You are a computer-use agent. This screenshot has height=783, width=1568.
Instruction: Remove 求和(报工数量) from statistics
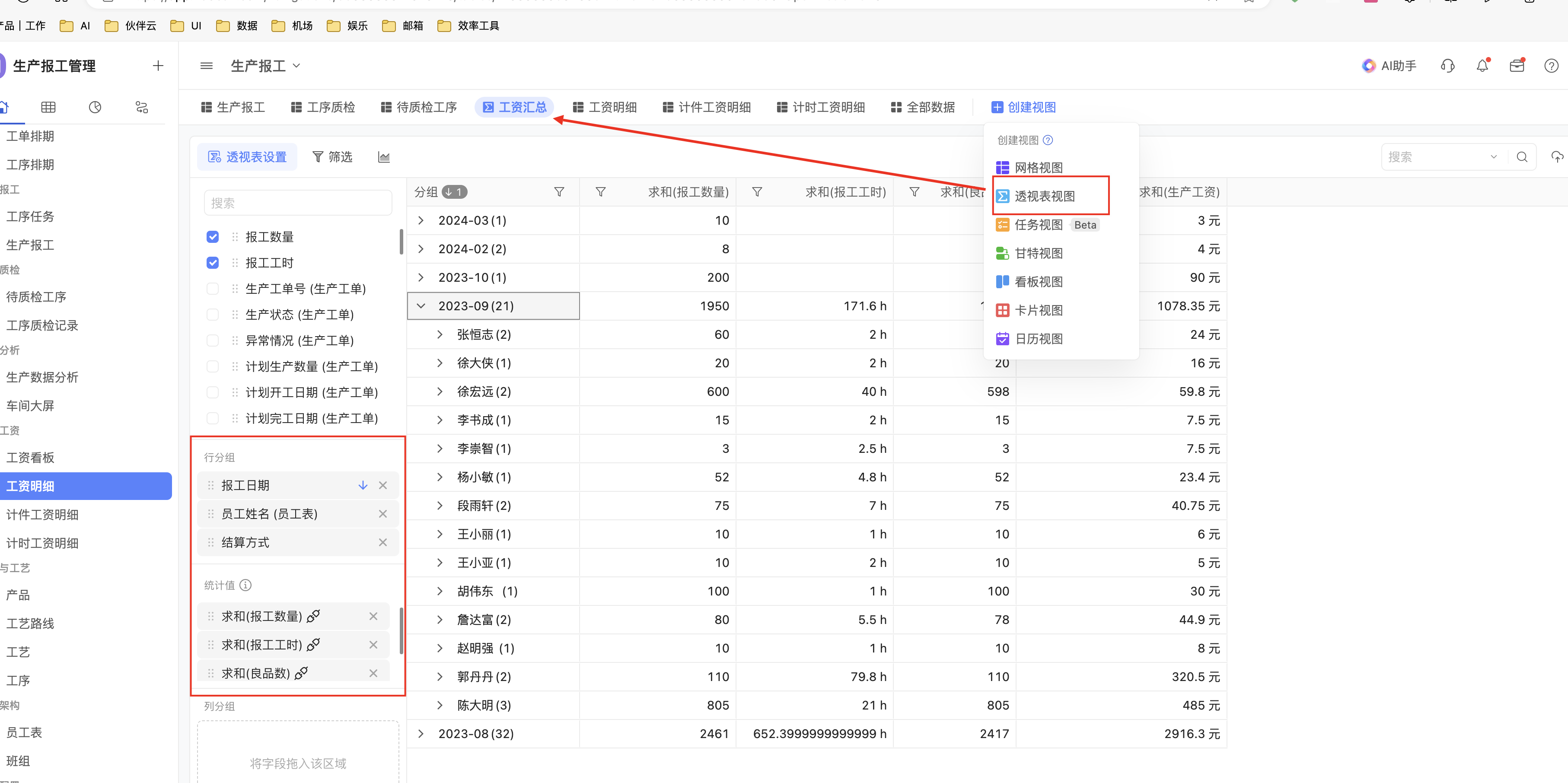(373, 616)
